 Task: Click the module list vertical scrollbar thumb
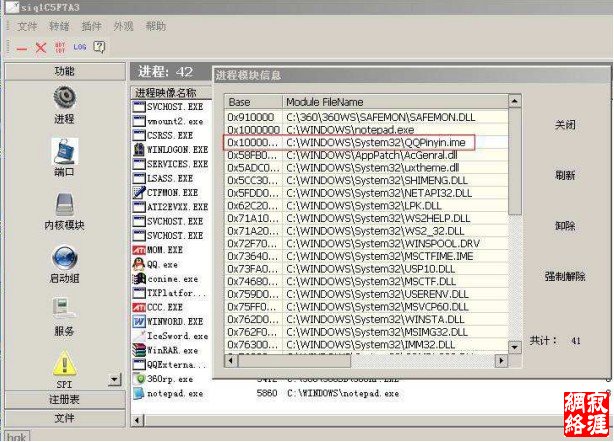[515, 161]
